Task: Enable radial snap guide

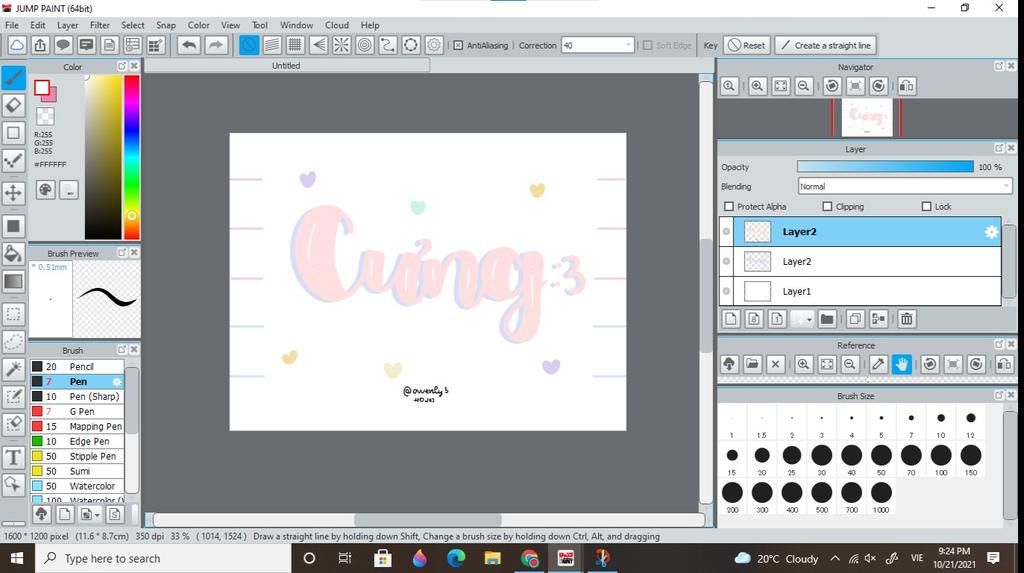Action: [x=342, y=45]
